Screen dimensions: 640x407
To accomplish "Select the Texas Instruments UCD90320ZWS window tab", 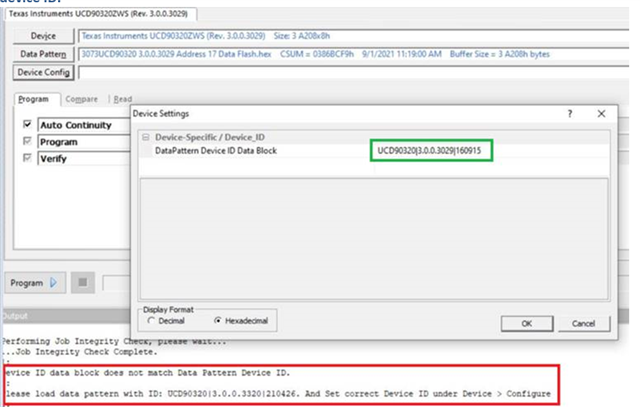I will point(98,14).
